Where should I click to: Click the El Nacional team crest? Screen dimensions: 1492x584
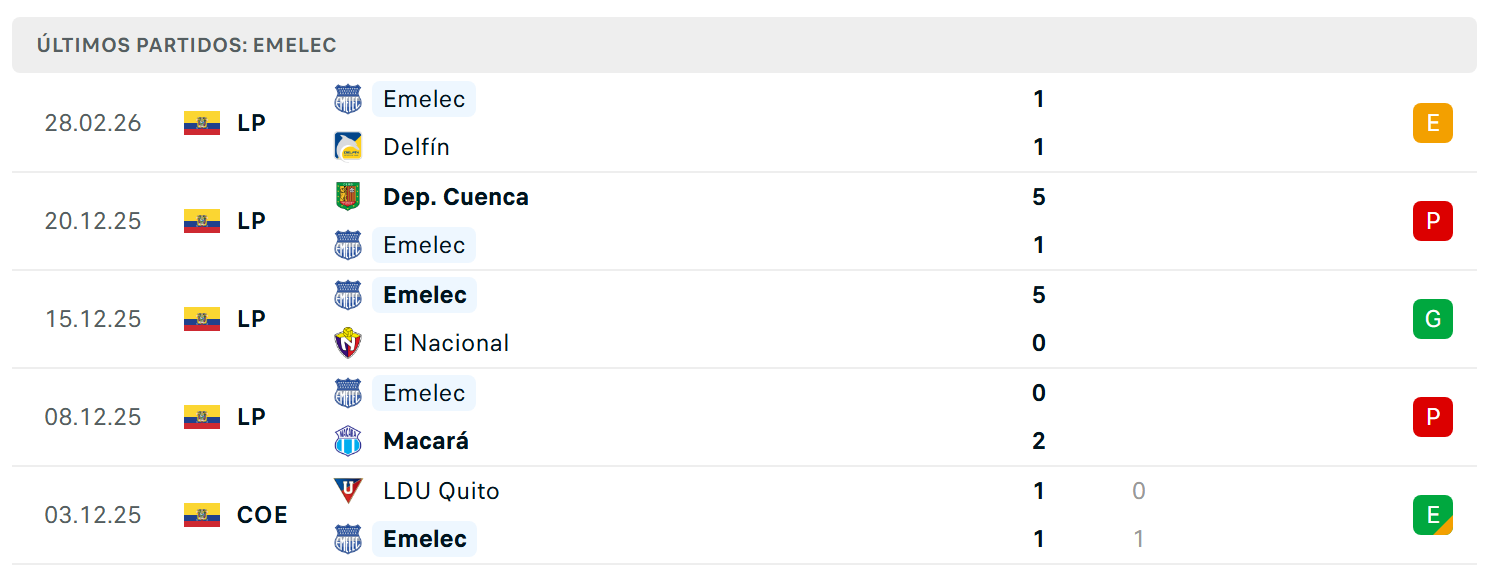[347, 343]
